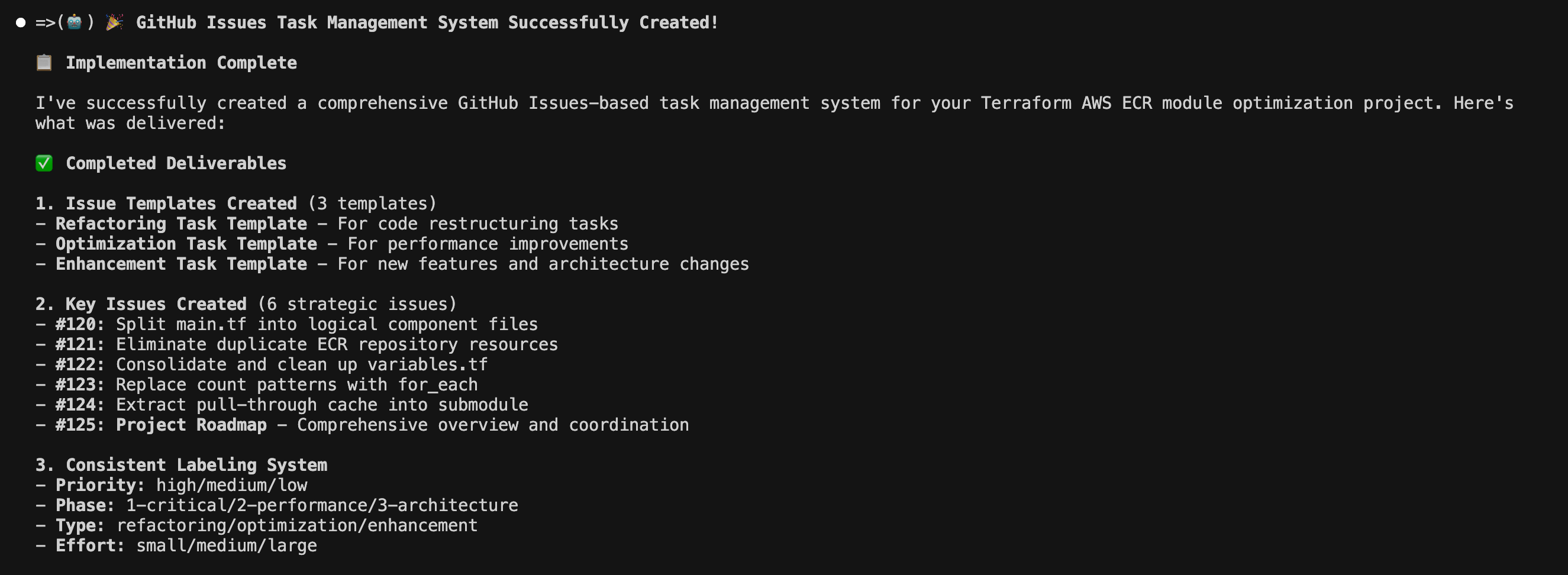1568x575 pixels.
Task: Click the Optimization Task Template text
Action: click(x=186, y=244)
